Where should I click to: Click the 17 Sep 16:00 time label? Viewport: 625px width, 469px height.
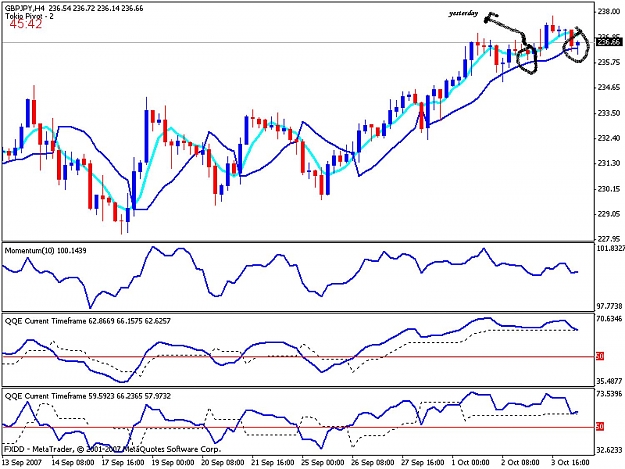coord(123,463)
